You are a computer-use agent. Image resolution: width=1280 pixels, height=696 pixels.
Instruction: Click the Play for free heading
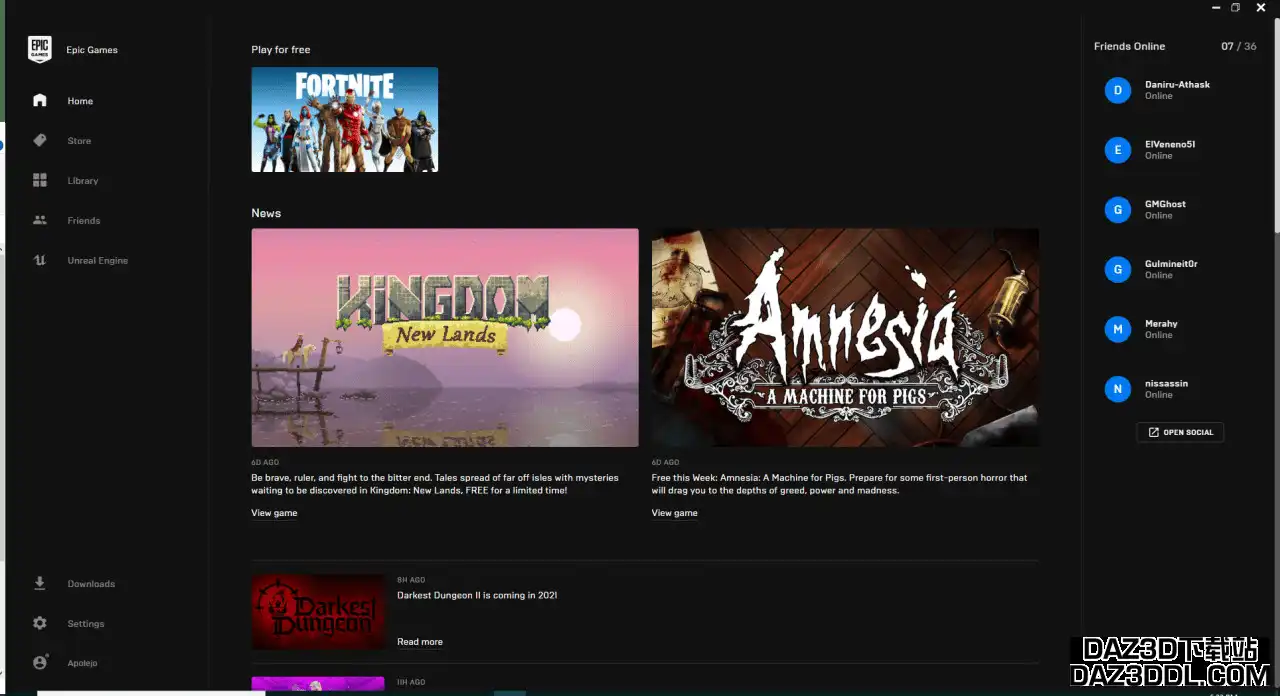coord(280,50)
